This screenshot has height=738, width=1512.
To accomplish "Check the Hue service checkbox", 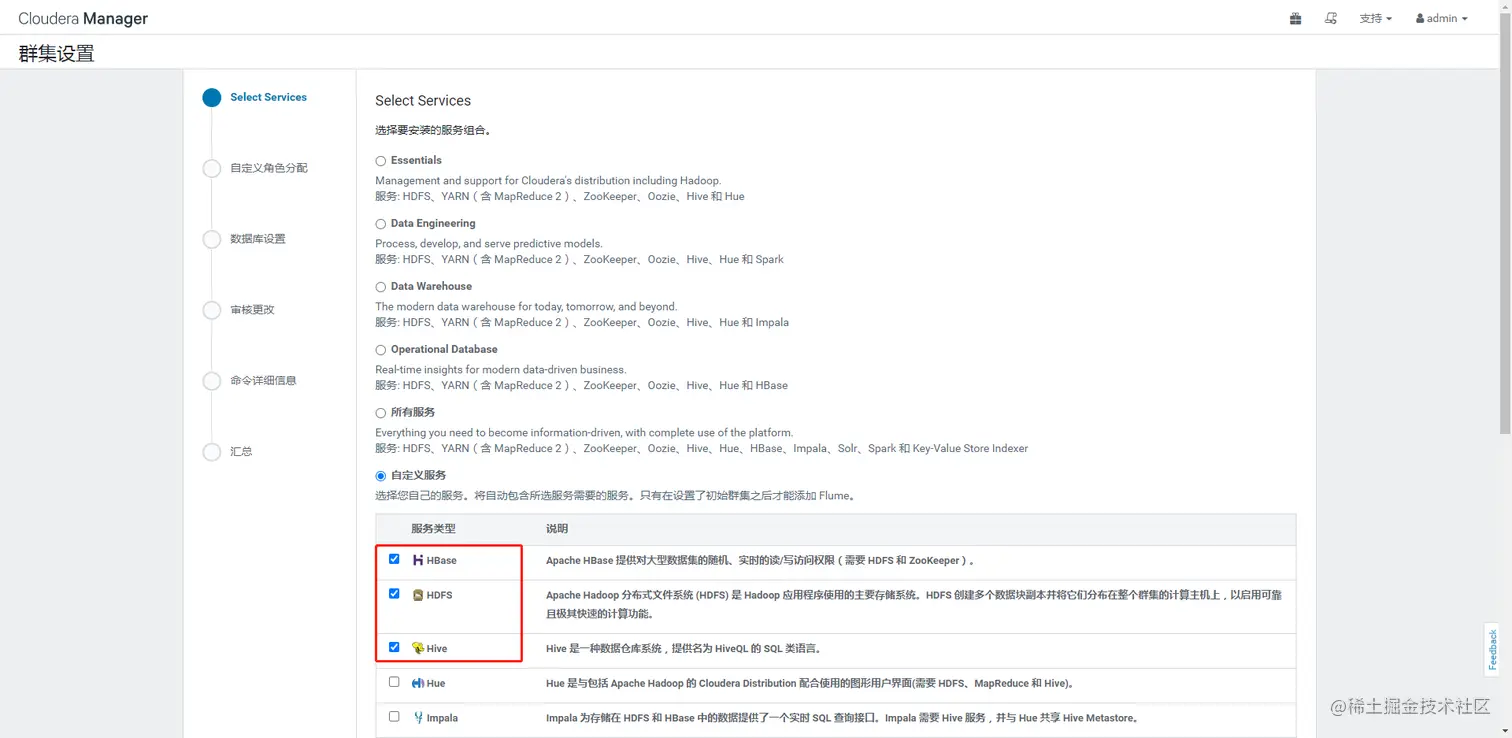I will (394, 682).
